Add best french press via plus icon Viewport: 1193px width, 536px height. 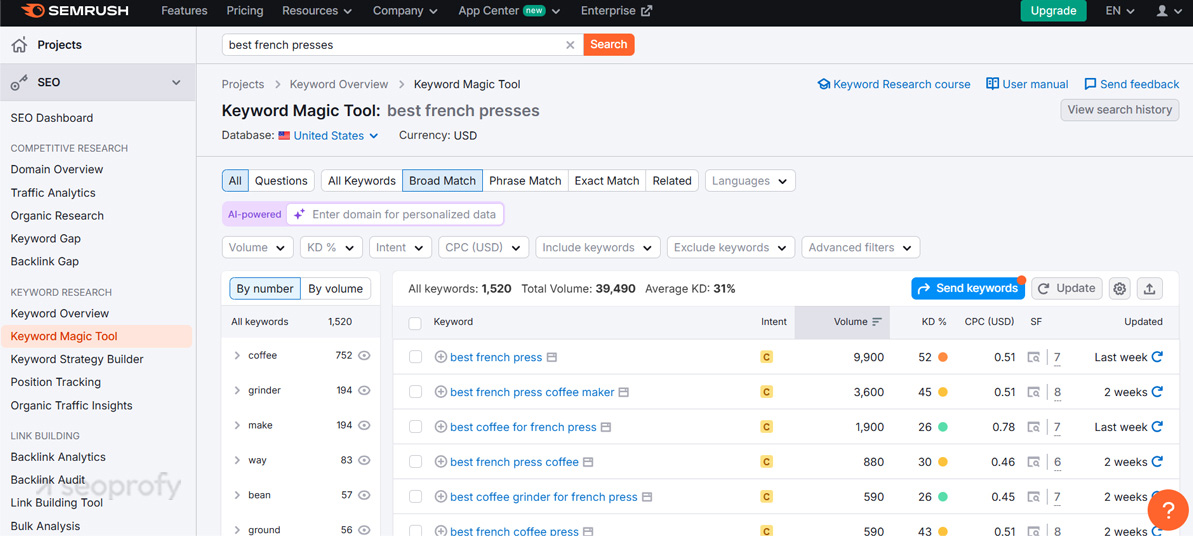[x=441, y=357]
